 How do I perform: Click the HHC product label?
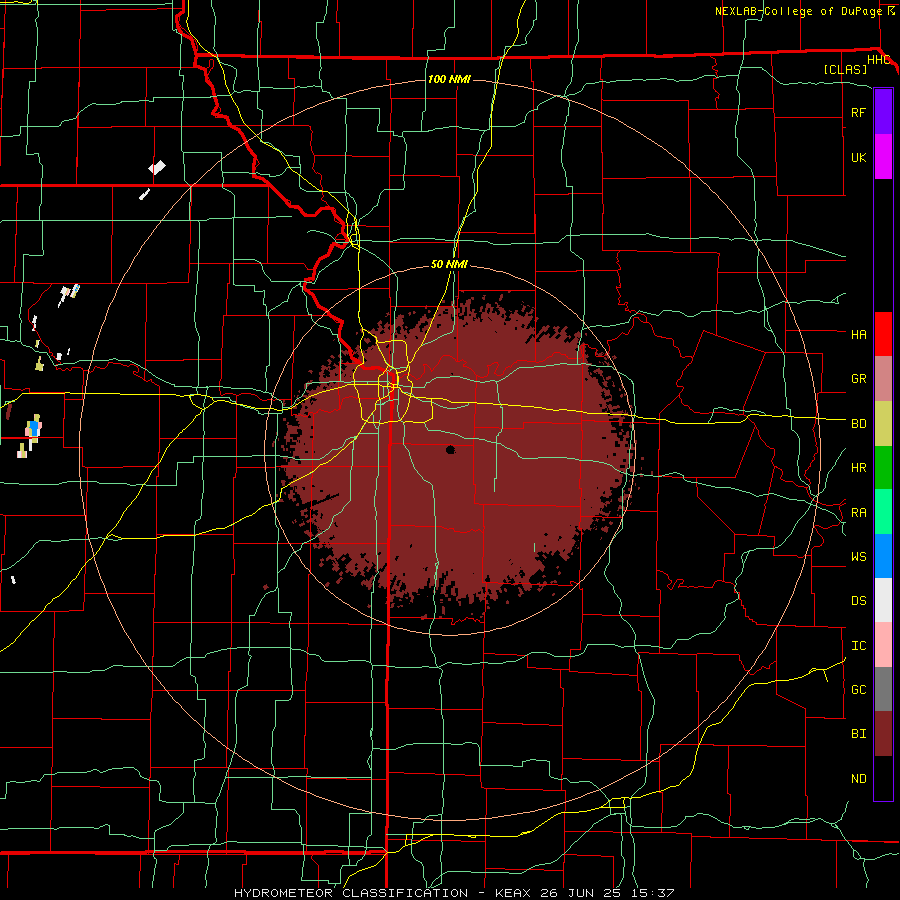(878, 60)
